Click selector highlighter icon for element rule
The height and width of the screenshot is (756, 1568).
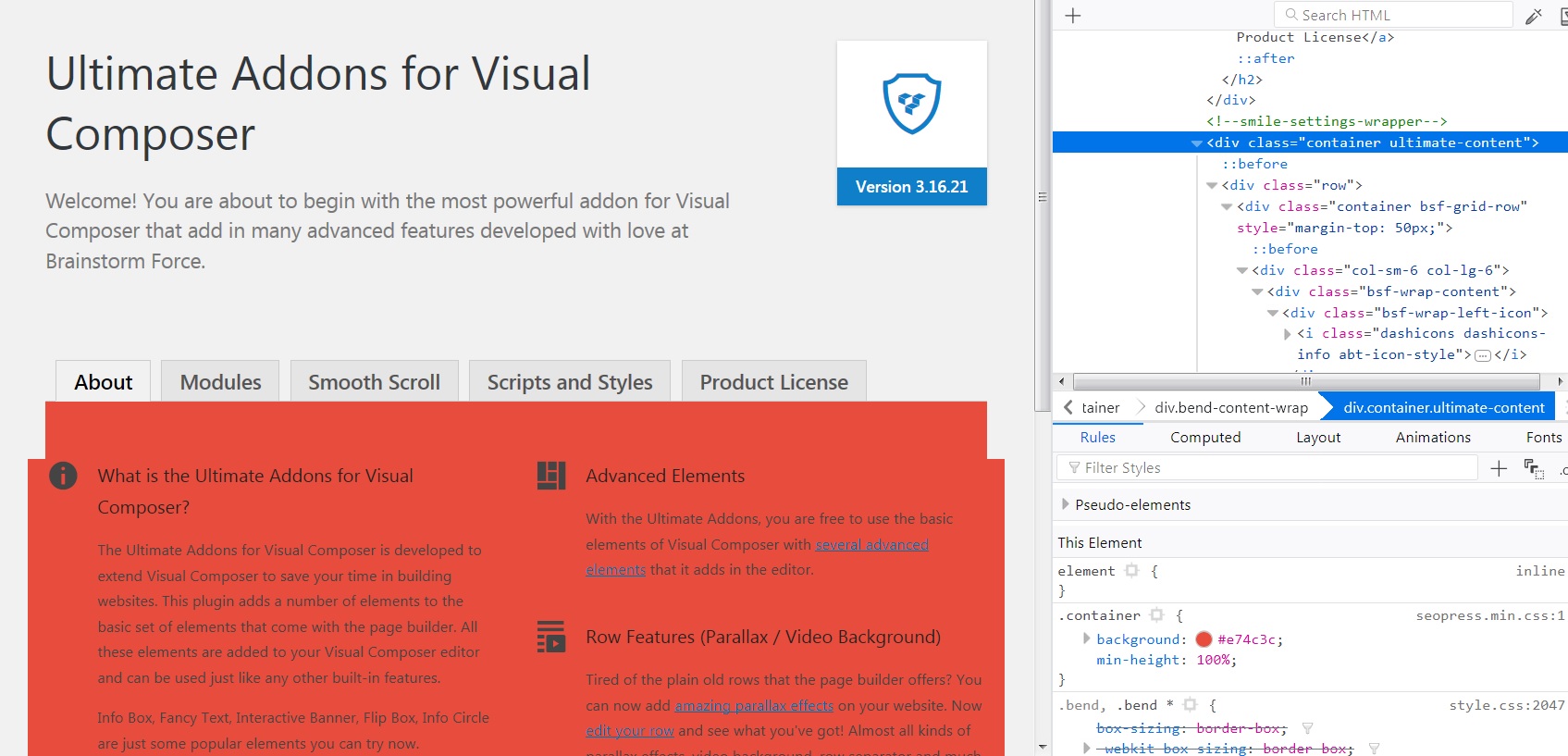[x=1131, y=571]
